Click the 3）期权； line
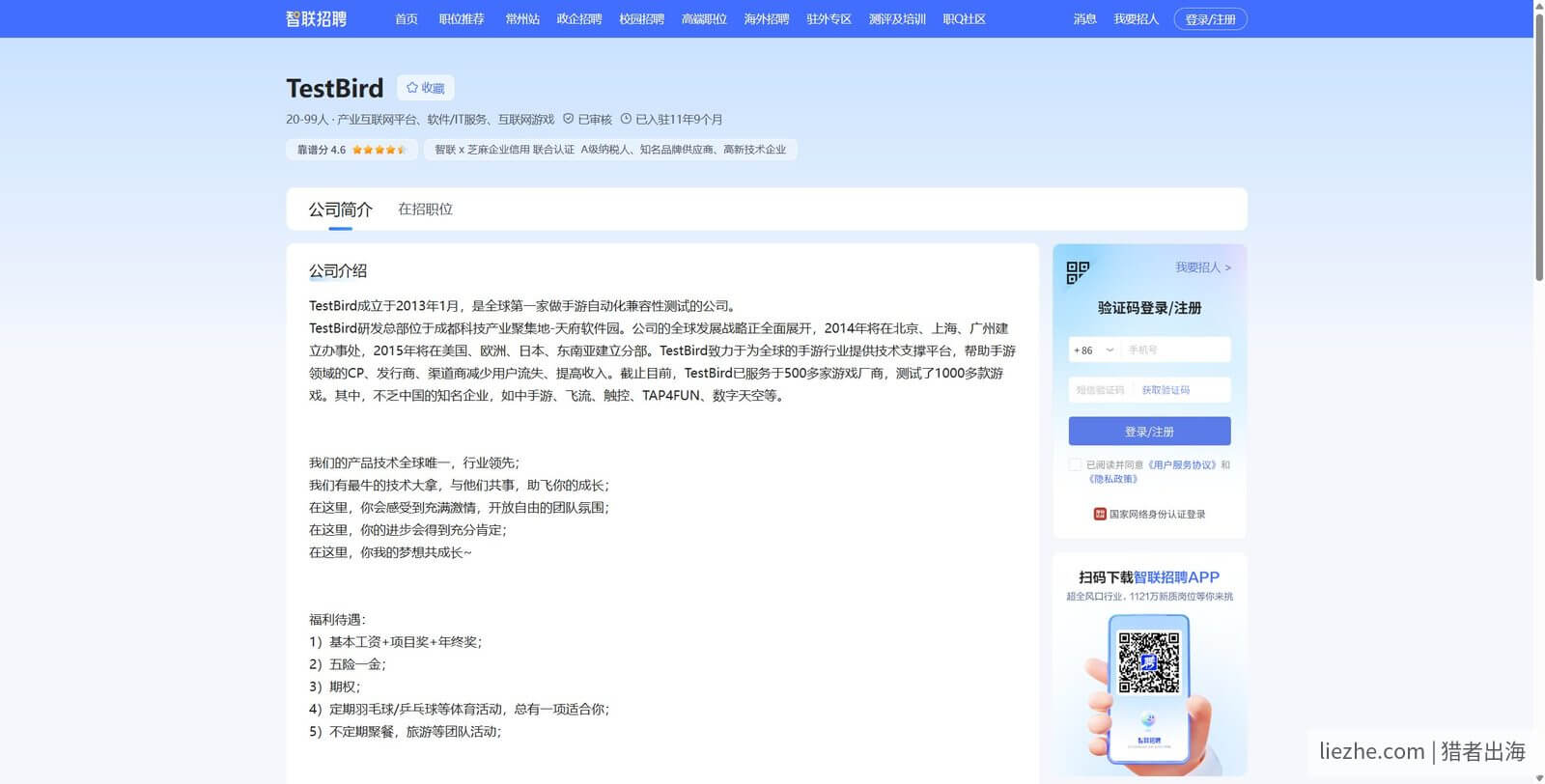The width and height of the screenshot is (1545, 784). coord(335,686)
